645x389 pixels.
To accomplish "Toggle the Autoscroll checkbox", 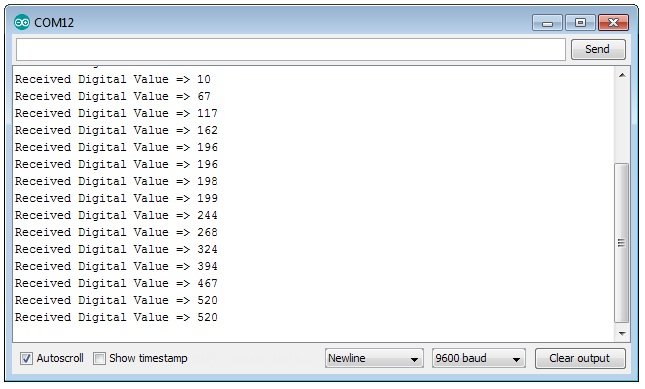I will [26, 359].
